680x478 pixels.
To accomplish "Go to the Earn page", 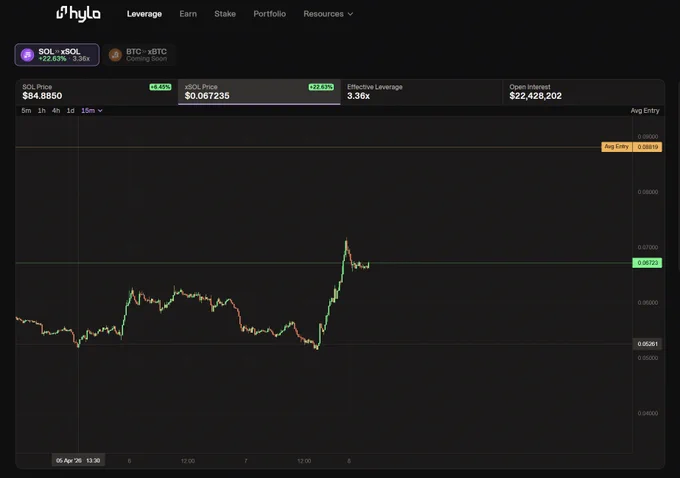I will pos(188,14).
